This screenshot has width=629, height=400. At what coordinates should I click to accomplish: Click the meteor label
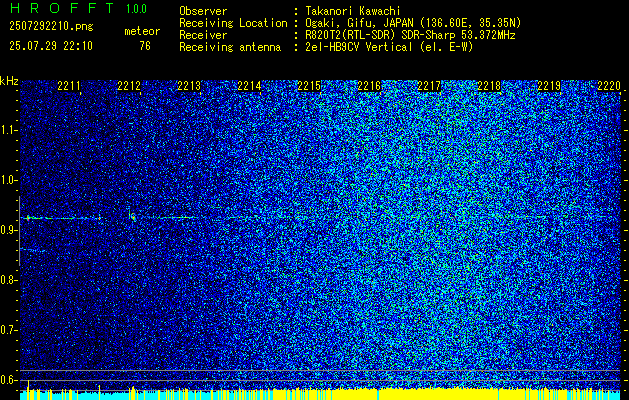coord(142,31)
